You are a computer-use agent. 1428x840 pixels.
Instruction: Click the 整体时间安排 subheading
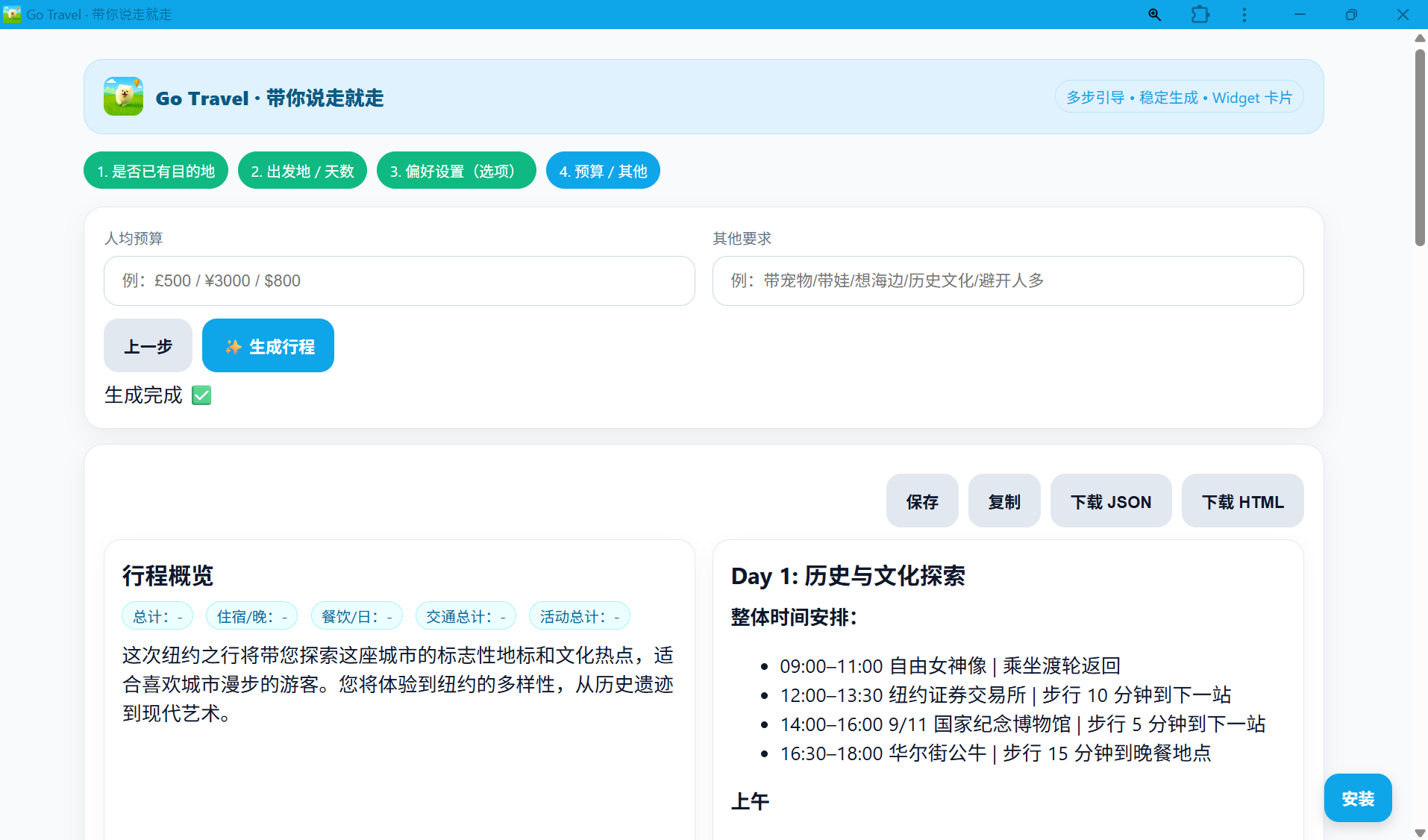coord(794,617)
